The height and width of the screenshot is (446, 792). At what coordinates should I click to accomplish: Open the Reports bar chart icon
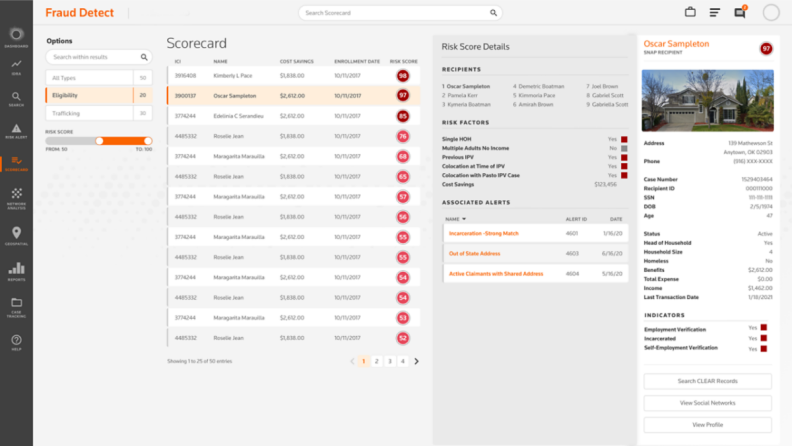16,270
